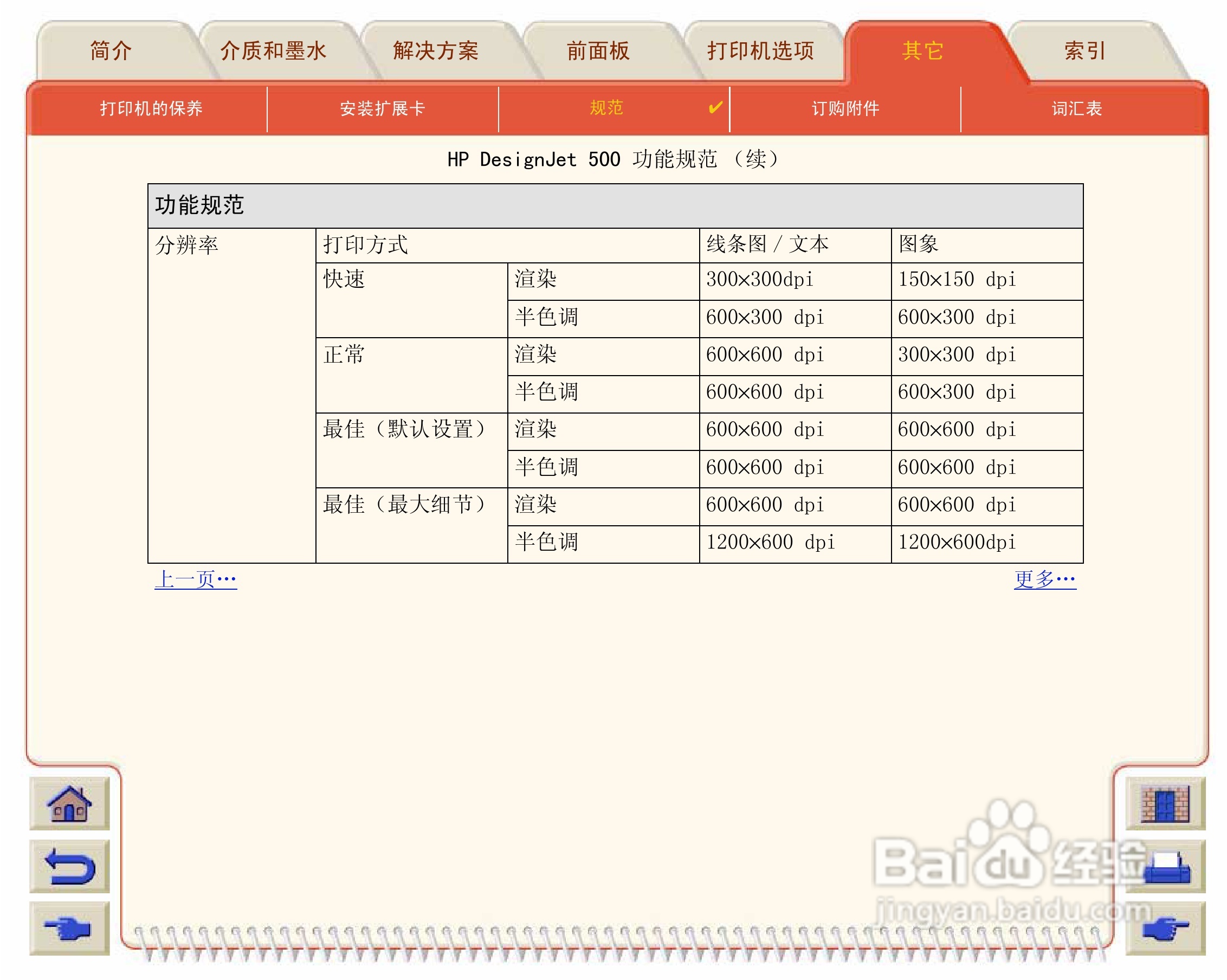The image size is (1227, 980).
Task: Open the 前面板 tab
Action: (598, 51)
